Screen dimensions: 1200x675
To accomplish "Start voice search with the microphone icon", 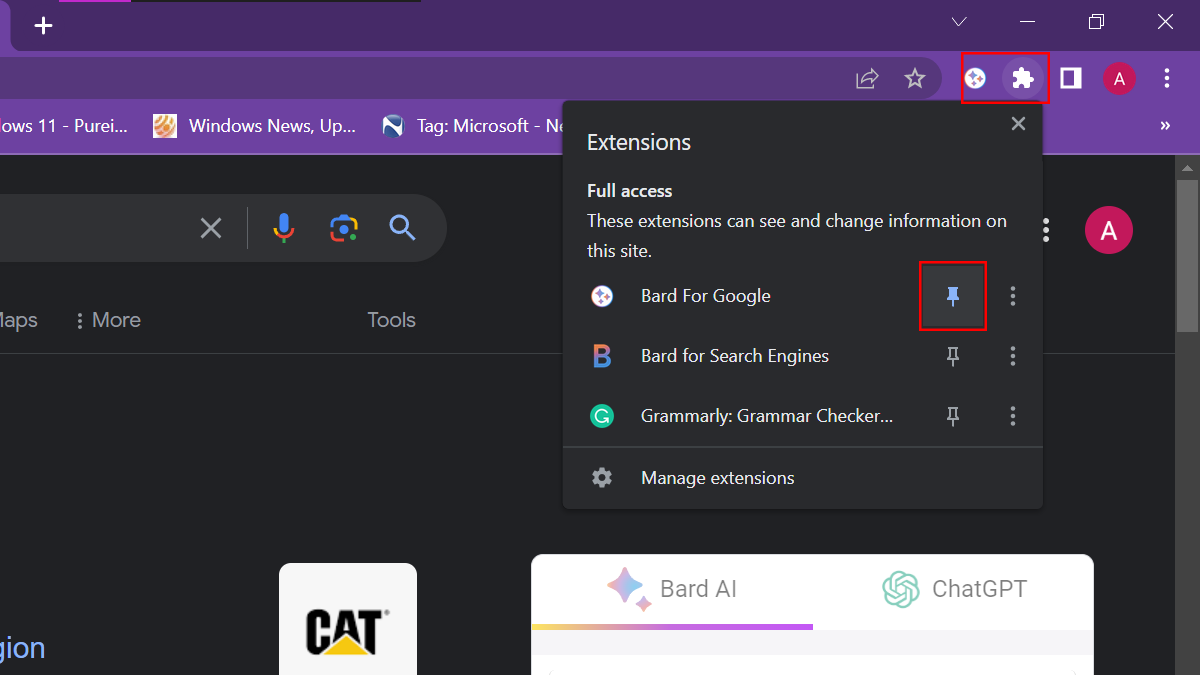I will pos(284,228).
